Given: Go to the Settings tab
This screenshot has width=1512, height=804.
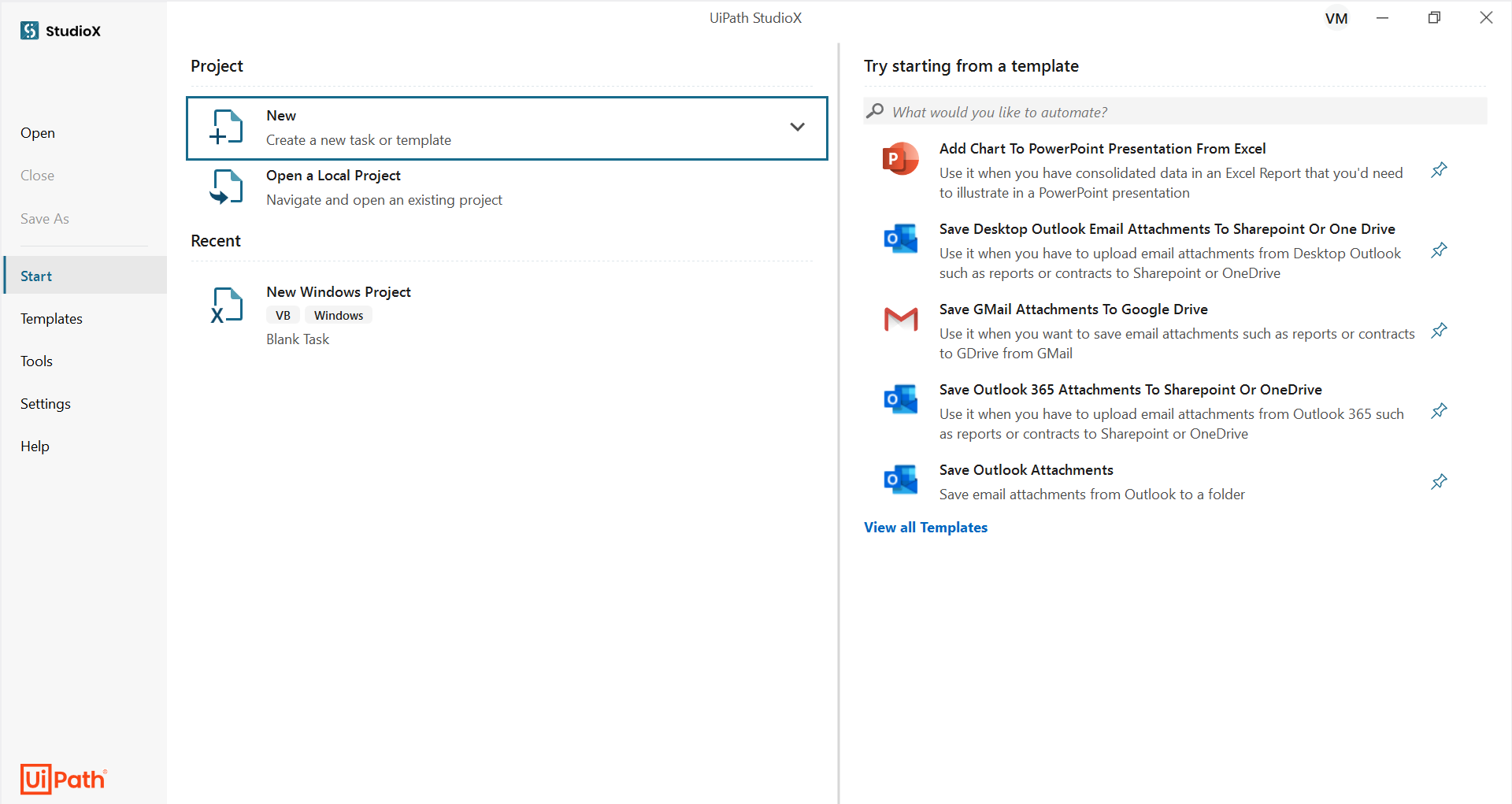Looking at the screenshot, I should click(x=46, y=404).
